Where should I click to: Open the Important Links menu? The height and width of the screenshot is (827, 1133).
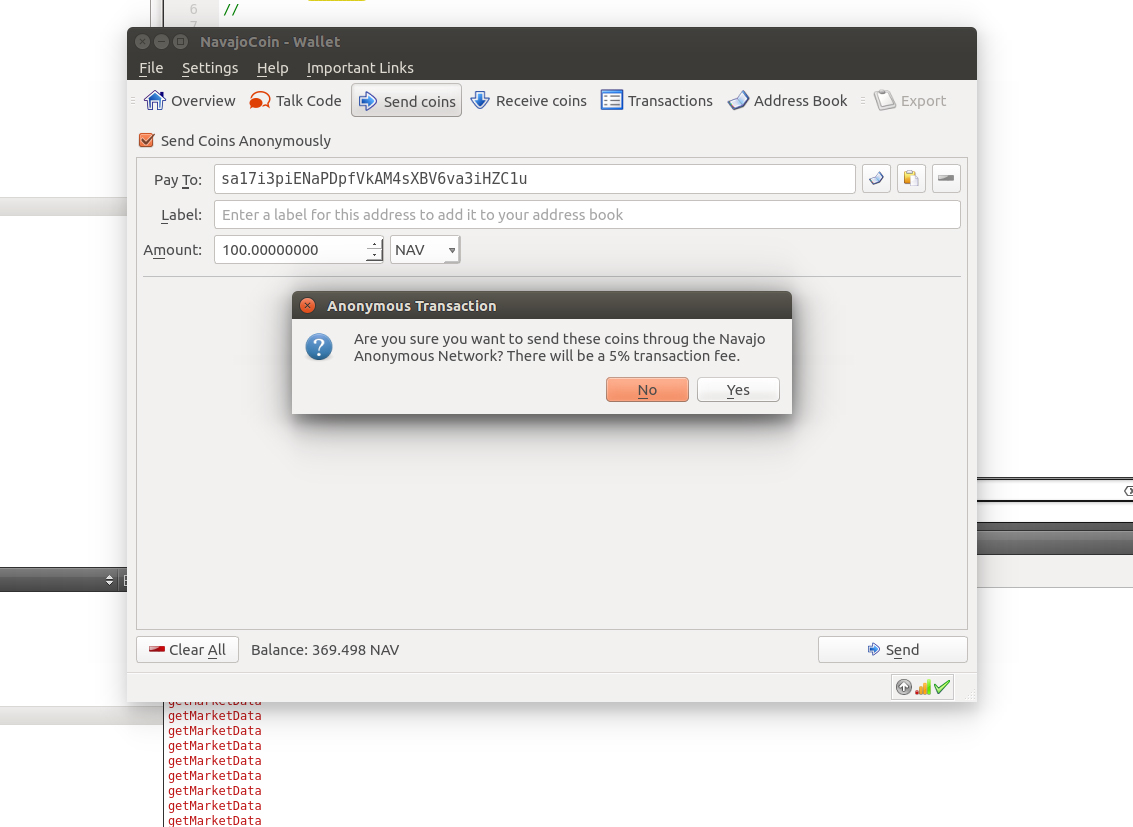point(360,68)
